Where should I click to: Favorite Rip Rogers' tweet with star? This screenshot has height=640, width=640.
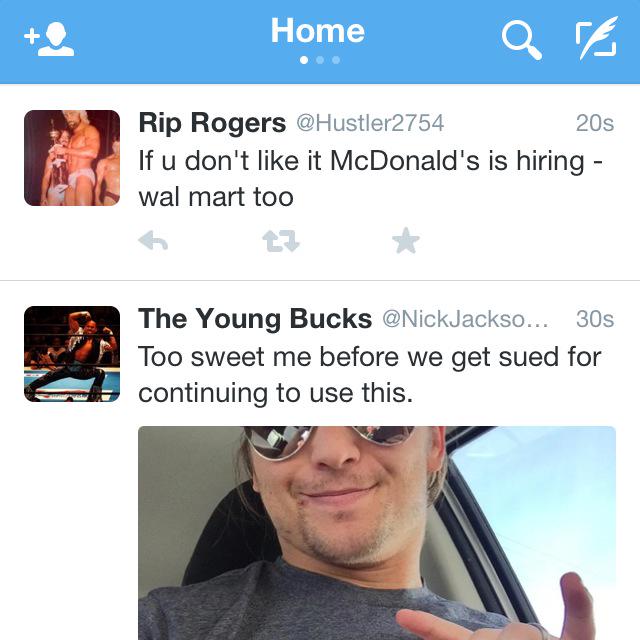click(405, 241)
